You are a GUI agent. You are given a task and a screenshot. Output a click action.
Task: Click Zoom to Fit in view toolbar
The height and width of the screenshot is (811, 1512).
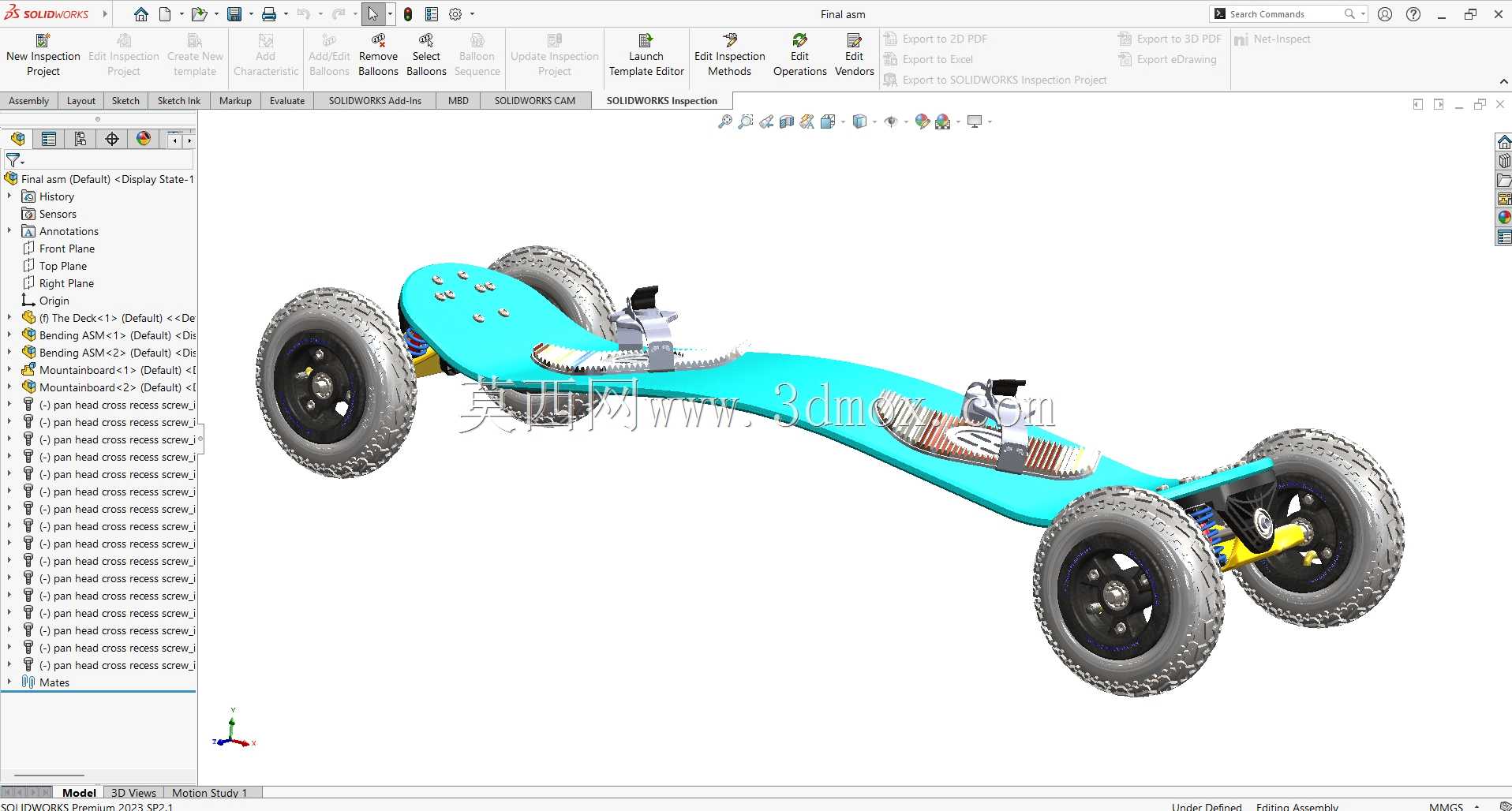724,121
